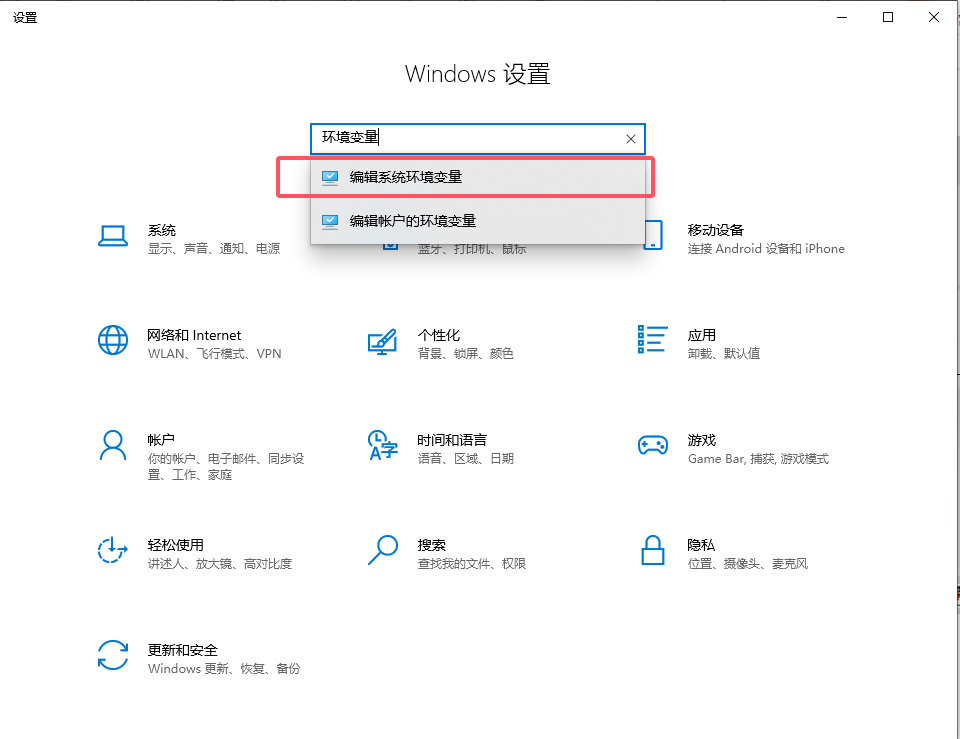Viewport: 960px width, 739px height.
Task: Click the 应用 list icon
Action: pos(653,339)
